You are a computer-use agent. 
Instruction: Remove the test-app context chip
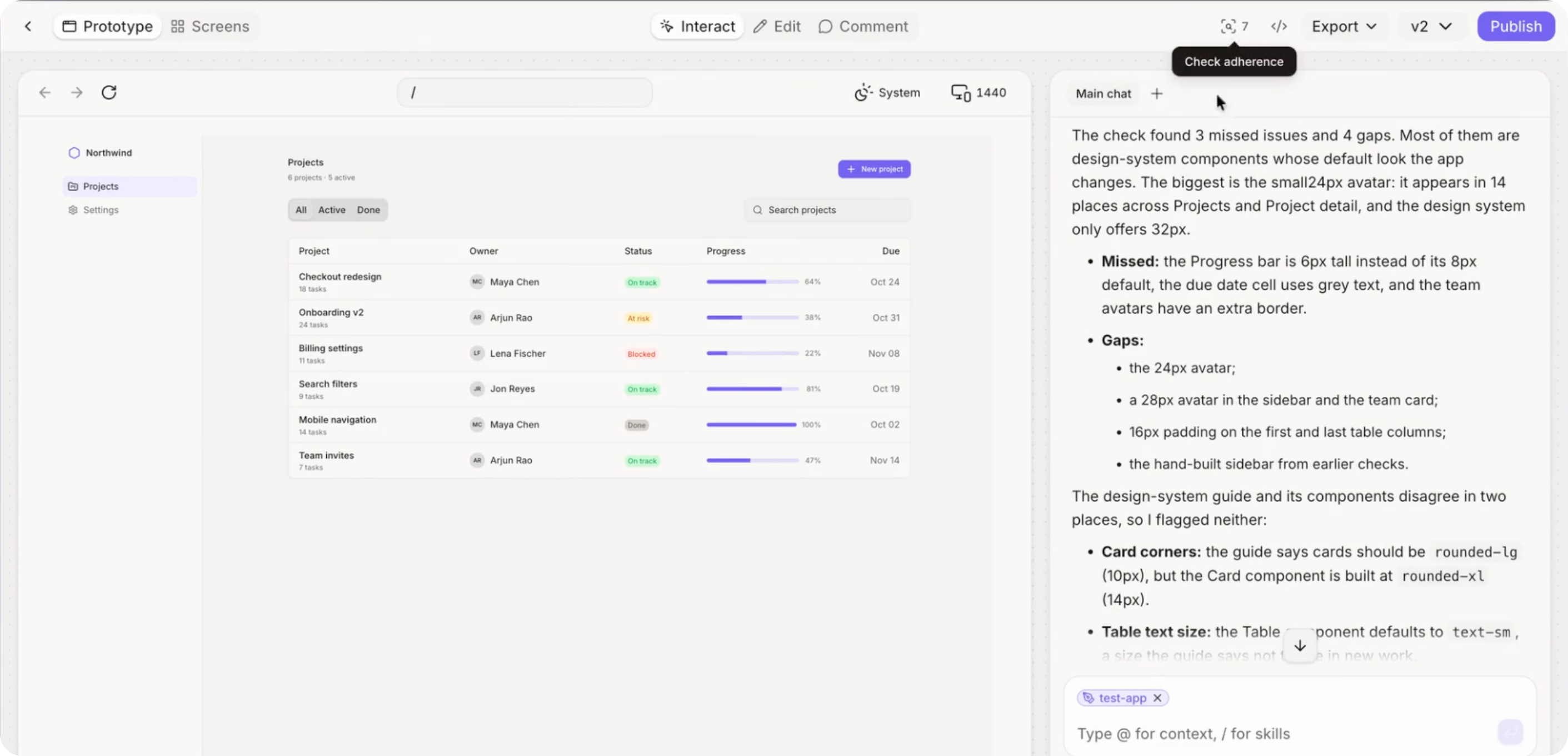tap(1157, 698)
